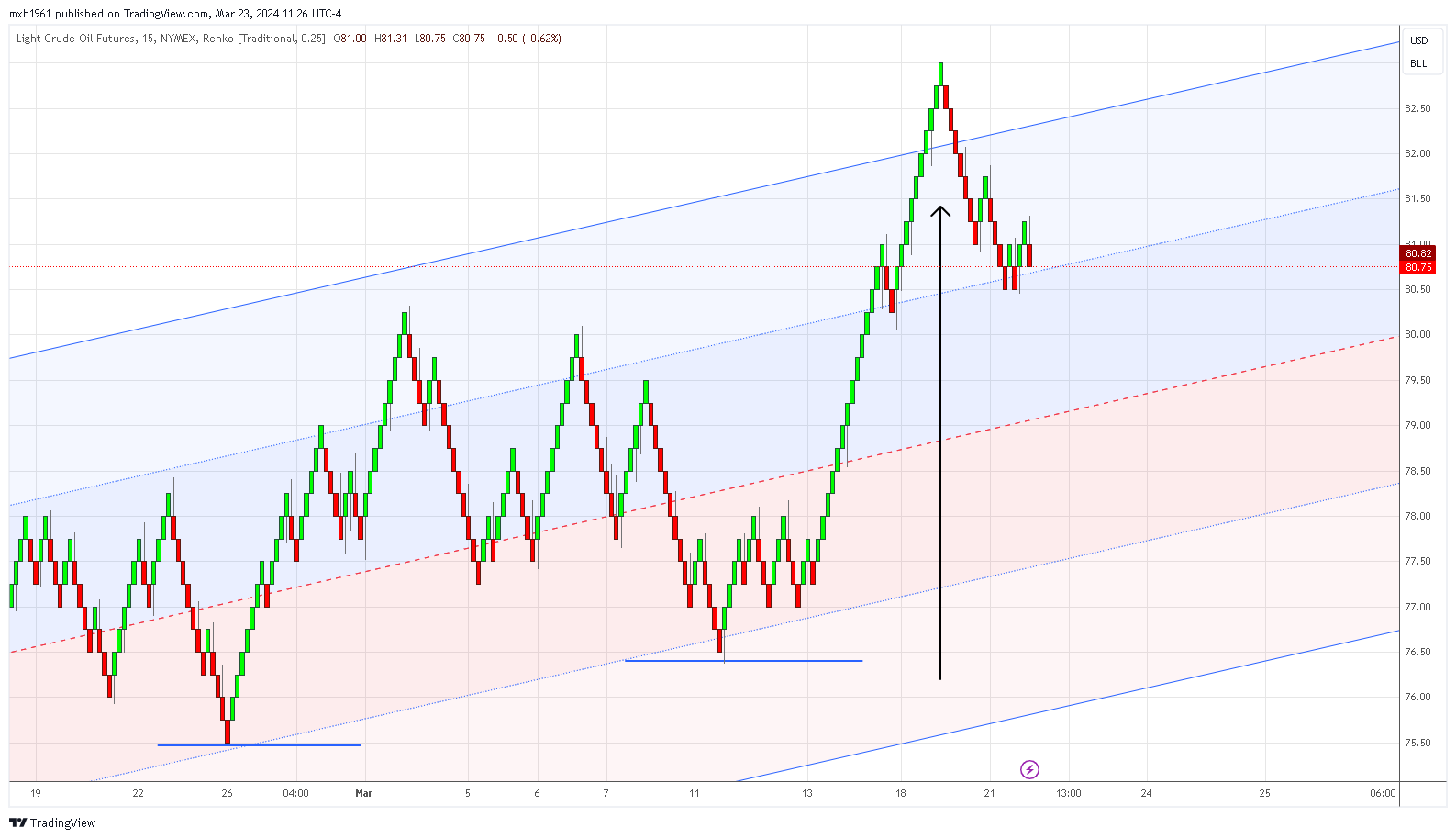The height and width of the screenshot is (839, 1456).
Task: Click the 78.00 price axis label
Action: [x=1417, y=516]
